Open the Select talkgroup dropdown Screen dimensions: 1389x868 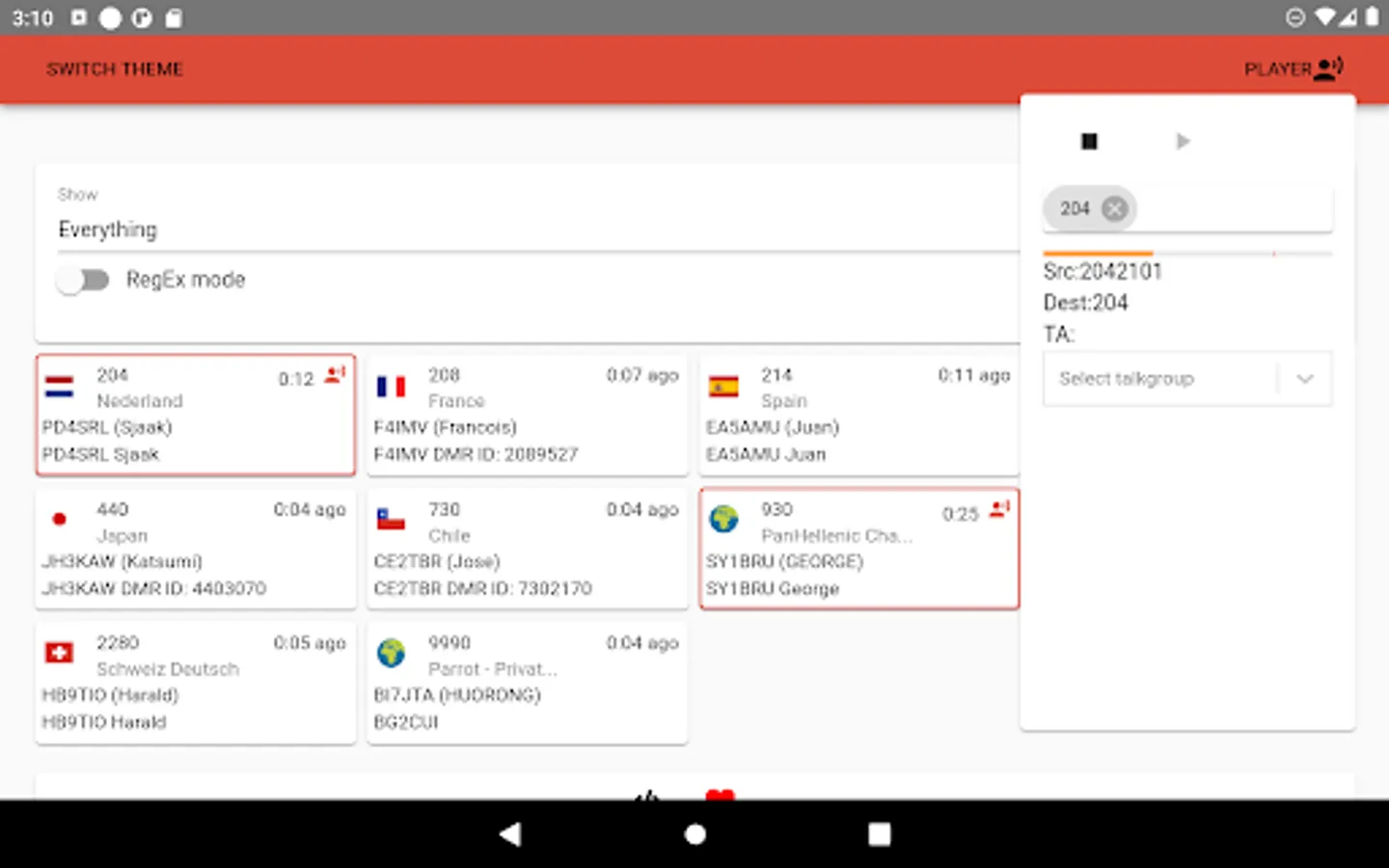(1187, 378)
